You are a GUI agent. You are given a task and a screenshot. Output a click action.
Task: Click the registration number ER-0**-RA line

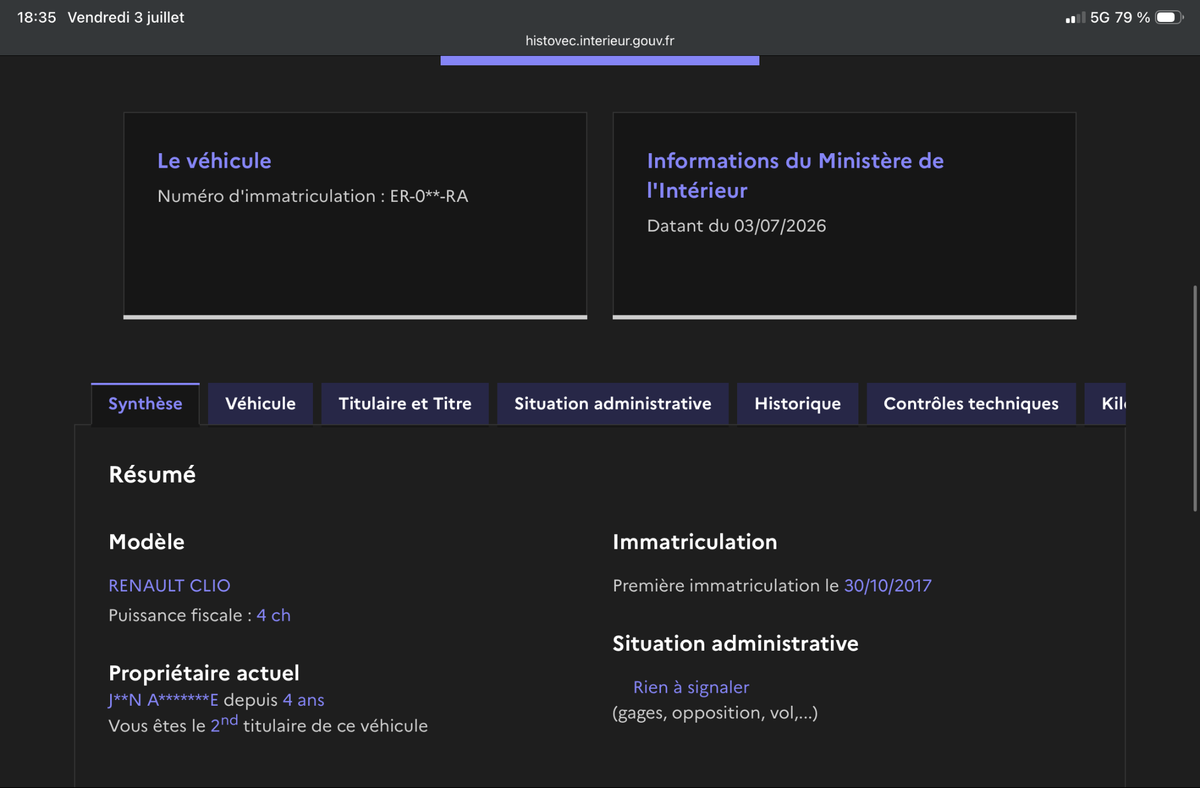click(313, 196)
